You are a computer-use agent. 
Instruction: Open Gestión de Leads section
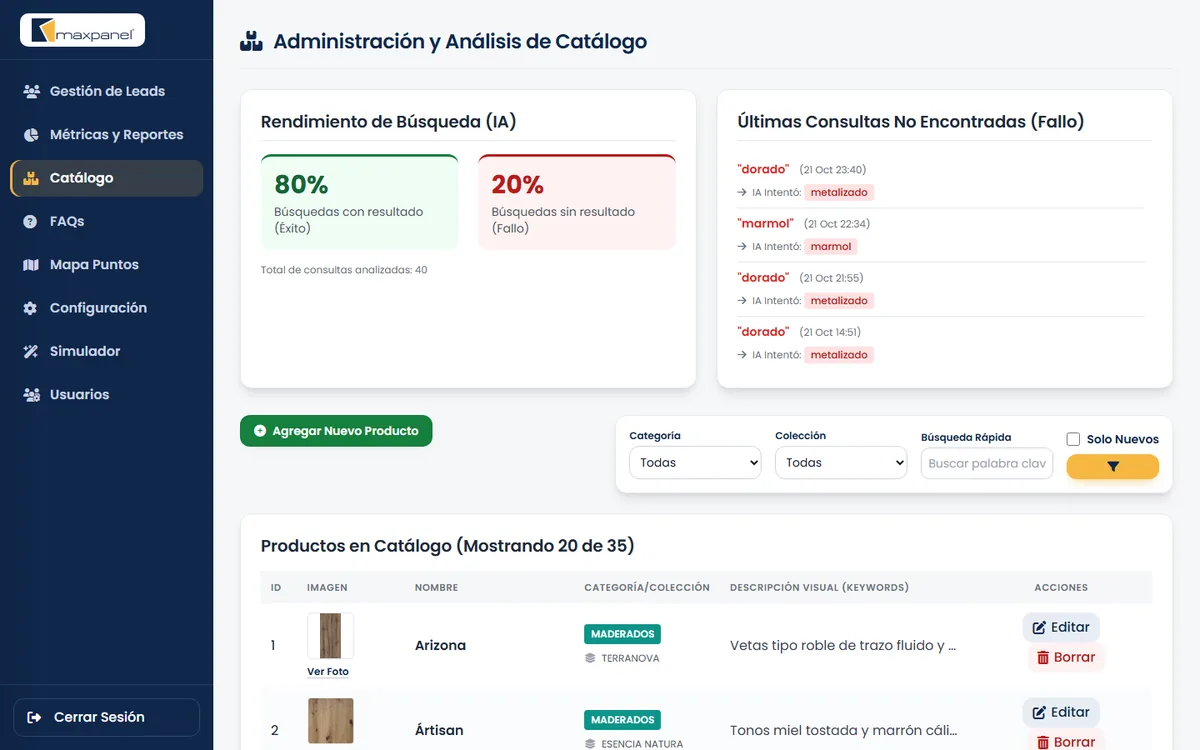tap(106, 91)
